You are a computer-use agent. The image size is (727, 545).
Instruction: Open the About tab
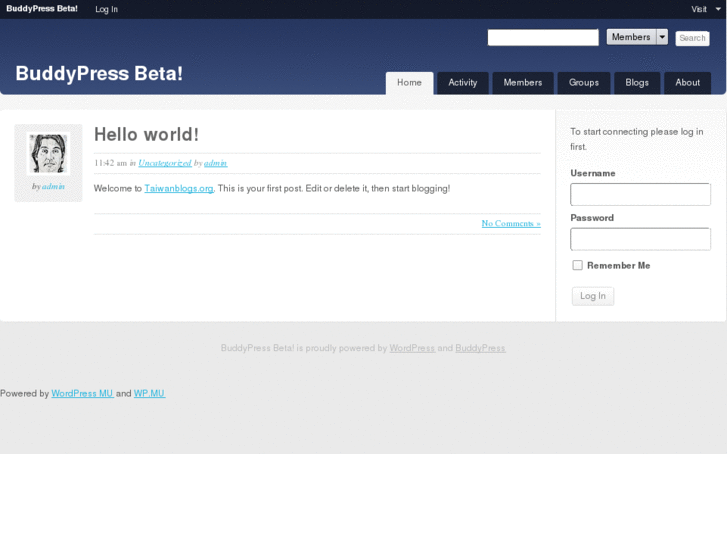click(x=687, y=83)
